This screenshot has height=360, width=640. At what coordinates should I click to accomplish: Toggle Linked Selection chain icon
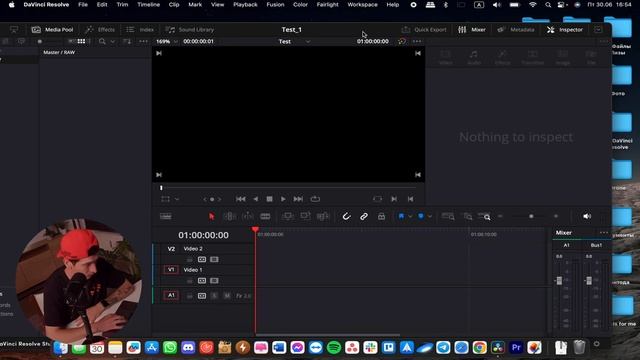(364, 216)
